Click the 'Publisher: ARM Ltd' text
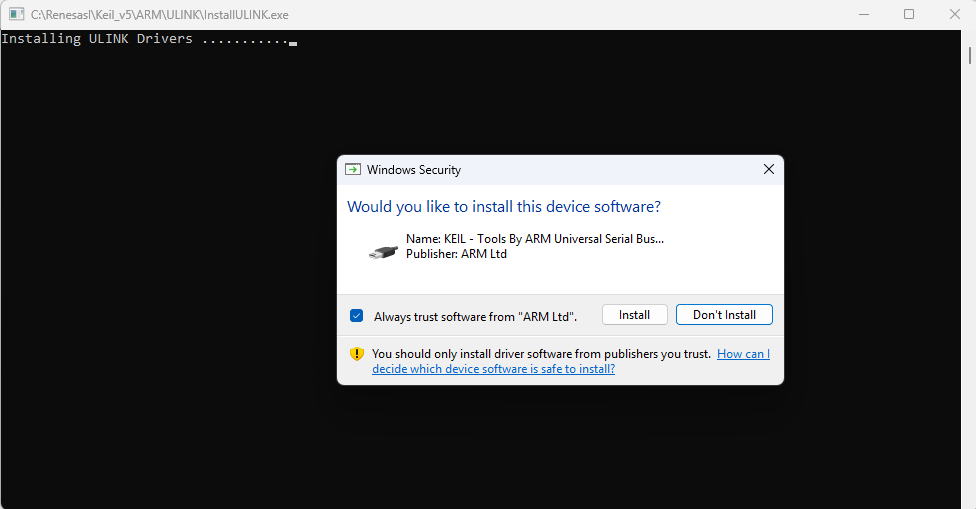 456,254
